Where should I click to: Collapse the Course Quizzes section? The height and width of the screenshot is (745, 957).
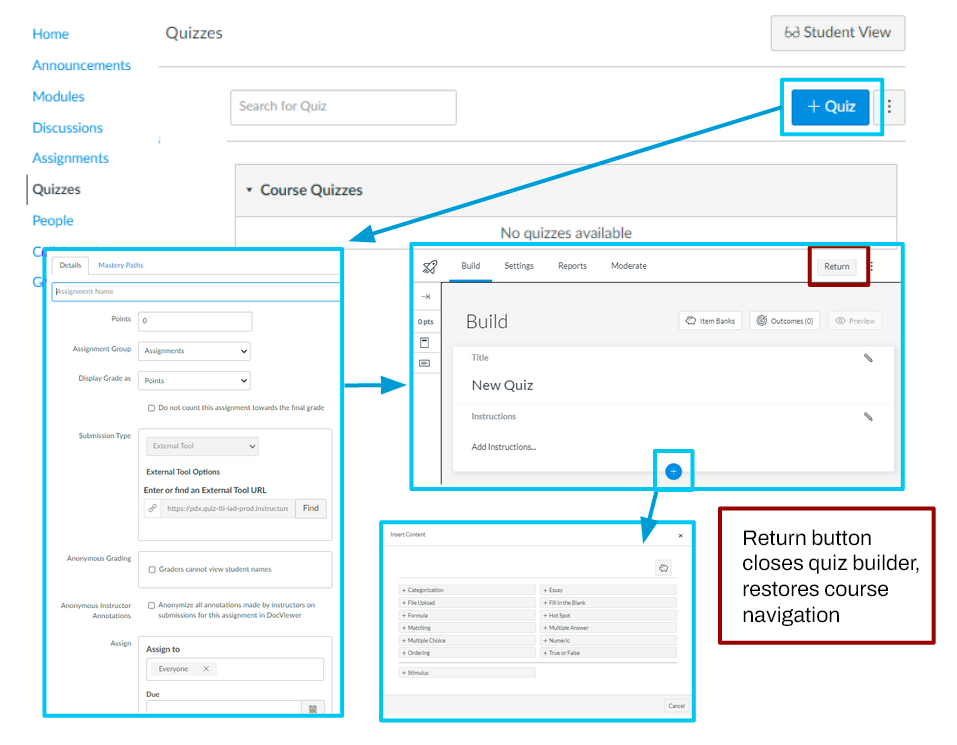coord(250,190)
